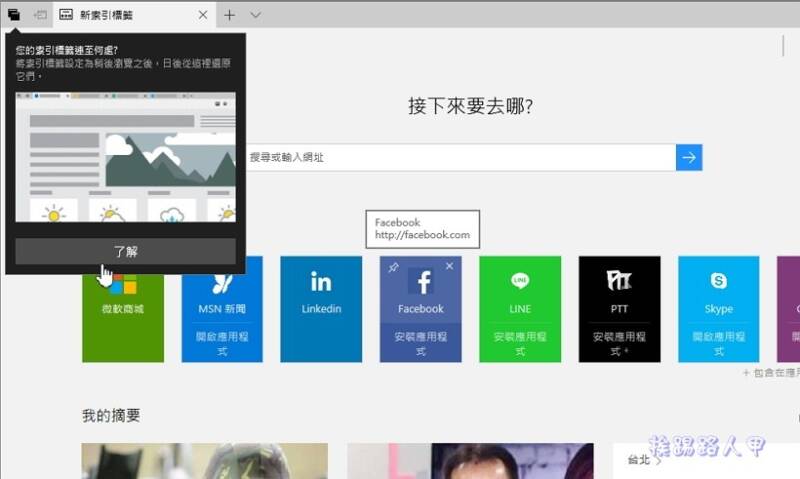The width and height of the screenshot is (800, 479).
Task: Click the tabs preview illustration in popup
Action: click(x=126, y=157)
